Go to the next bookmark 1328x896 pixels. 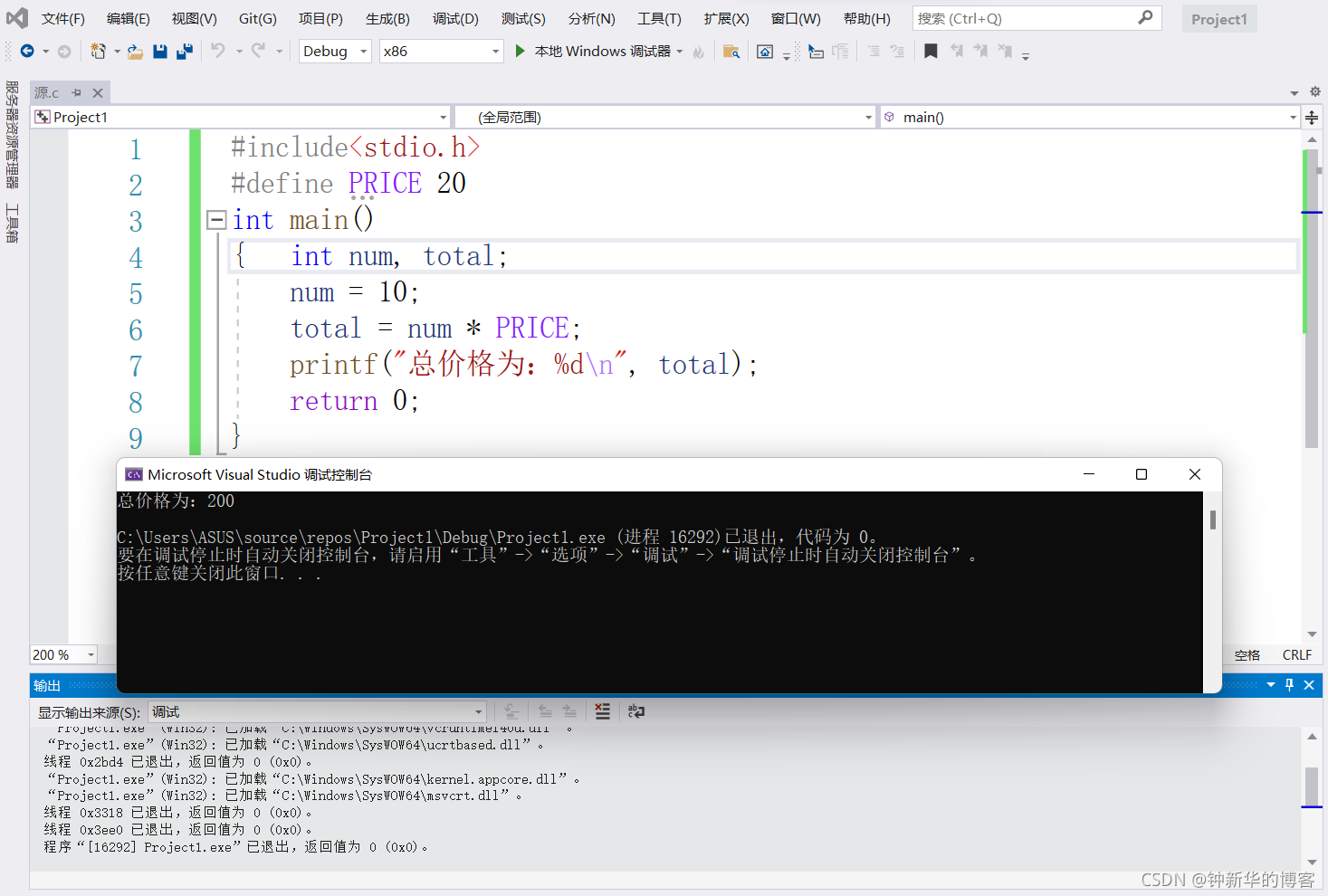(980, 52)
